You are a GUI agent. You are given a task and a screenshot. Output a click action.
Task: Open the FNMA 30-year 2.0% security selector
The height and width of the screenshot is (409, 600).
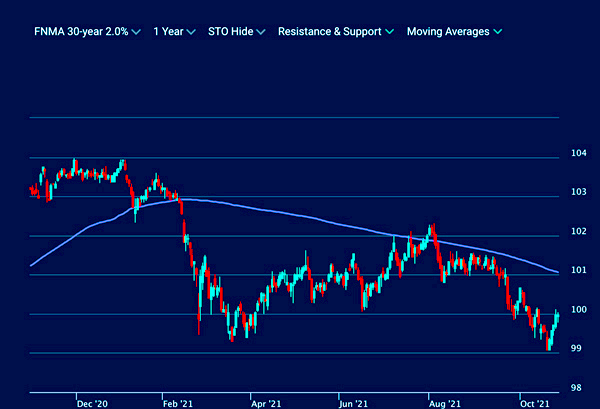[80, 32]
